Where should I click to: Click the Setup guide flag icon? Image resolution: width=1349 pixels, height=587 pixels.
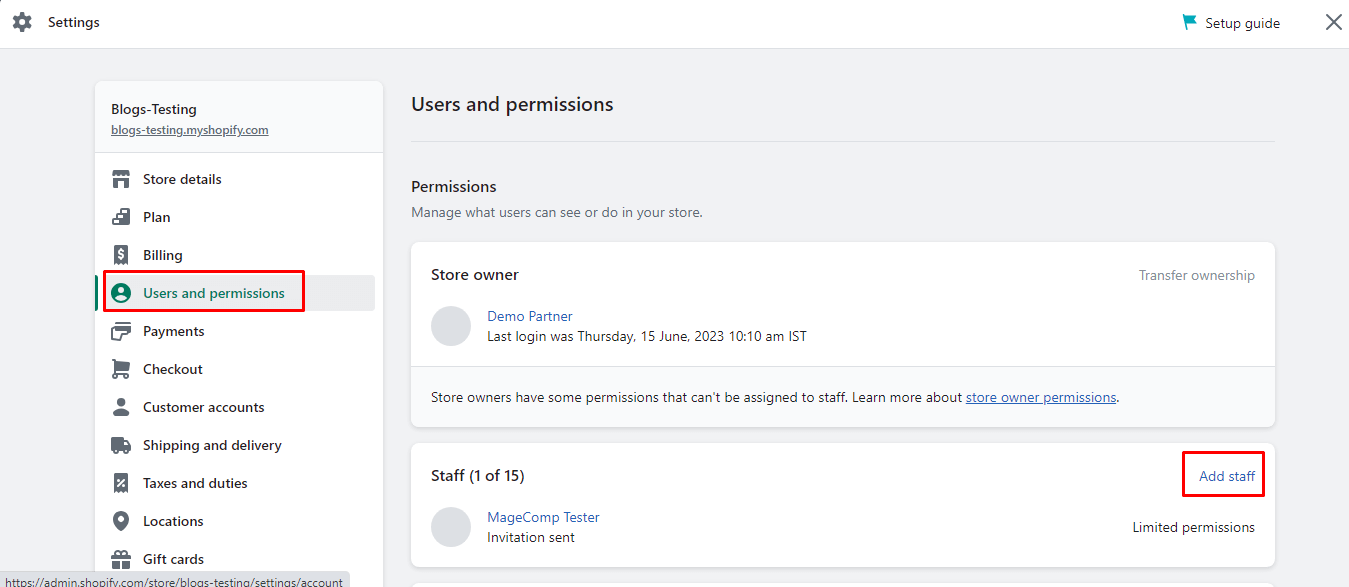pyautogui.click(x=1189, y=21)
